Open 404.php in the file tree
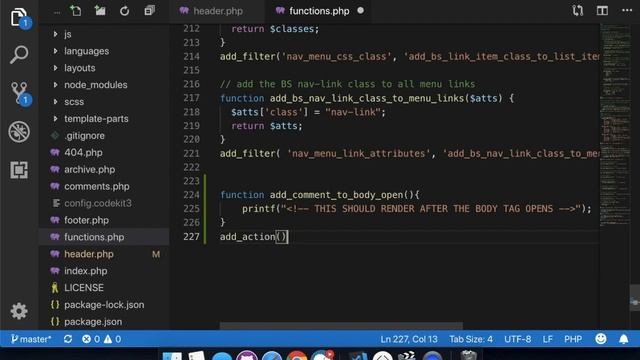This screenshot has height=360, width=640. (x=83, y=153)
